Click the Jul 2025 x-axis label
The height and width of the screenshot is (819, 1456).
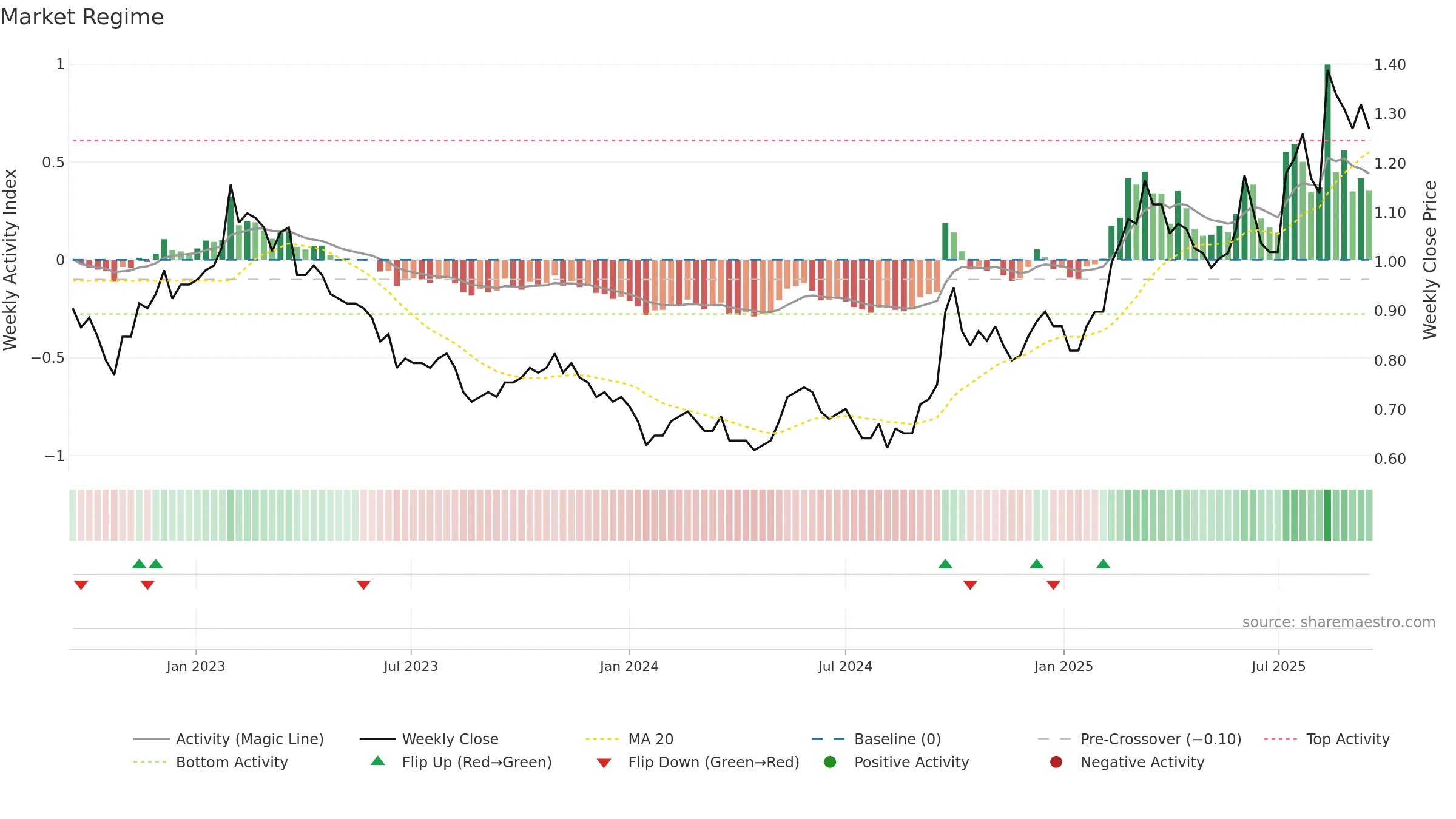tap(1278, 667)
